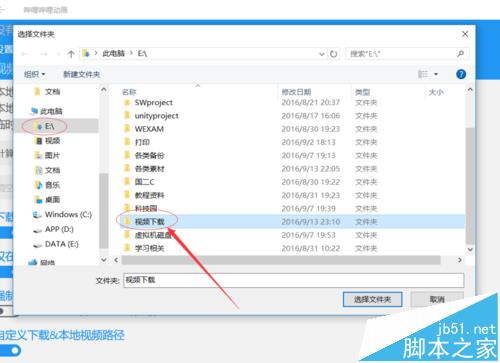Toggle 自定义下载&本地视频路径 switch in background window
The width and height of the screenshot is (500, 363).
coord(11,351)
